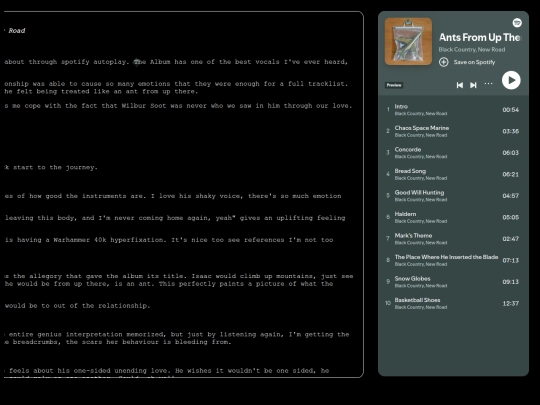Play the Ants From Up There album
This screenshot has height=405, width=540.
[511, 80]
